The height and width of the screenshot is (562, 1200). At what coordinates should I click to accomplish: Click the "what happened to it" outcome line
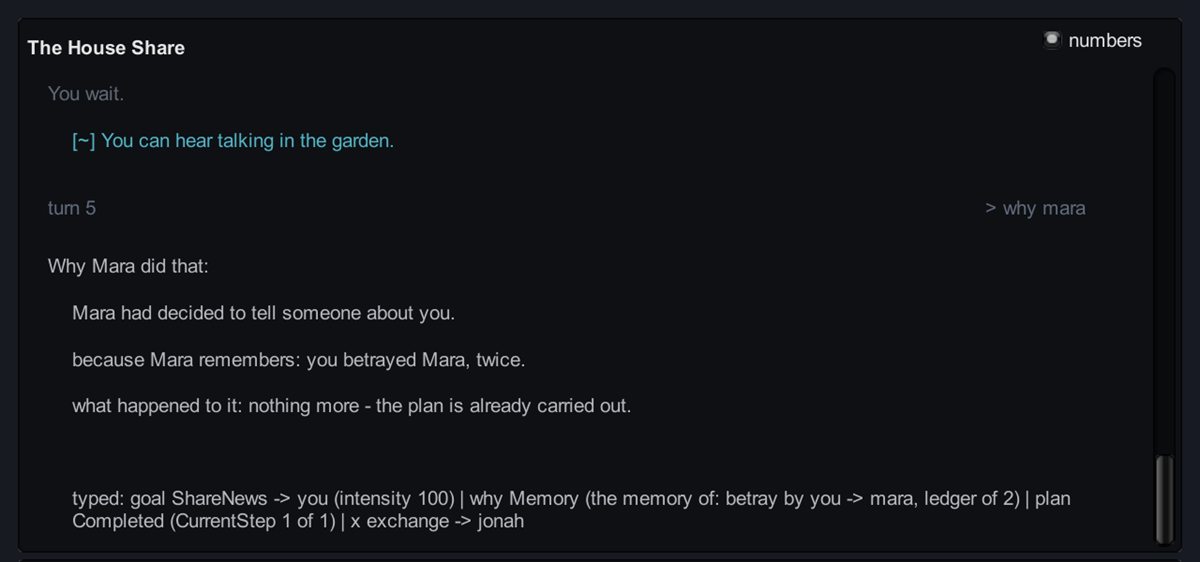[352, 407]
